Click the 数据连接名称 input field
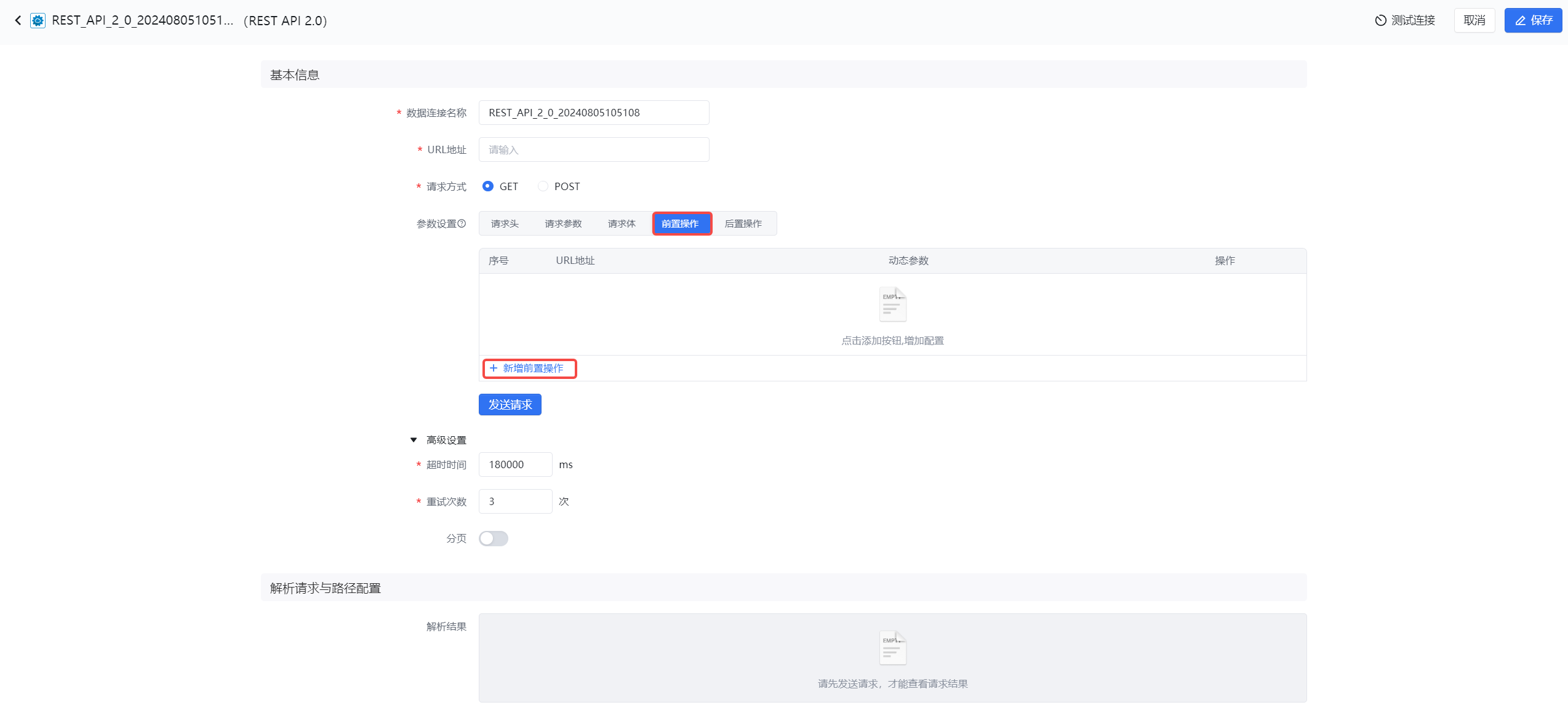The image size is (1568, 713). coord(594,113)
